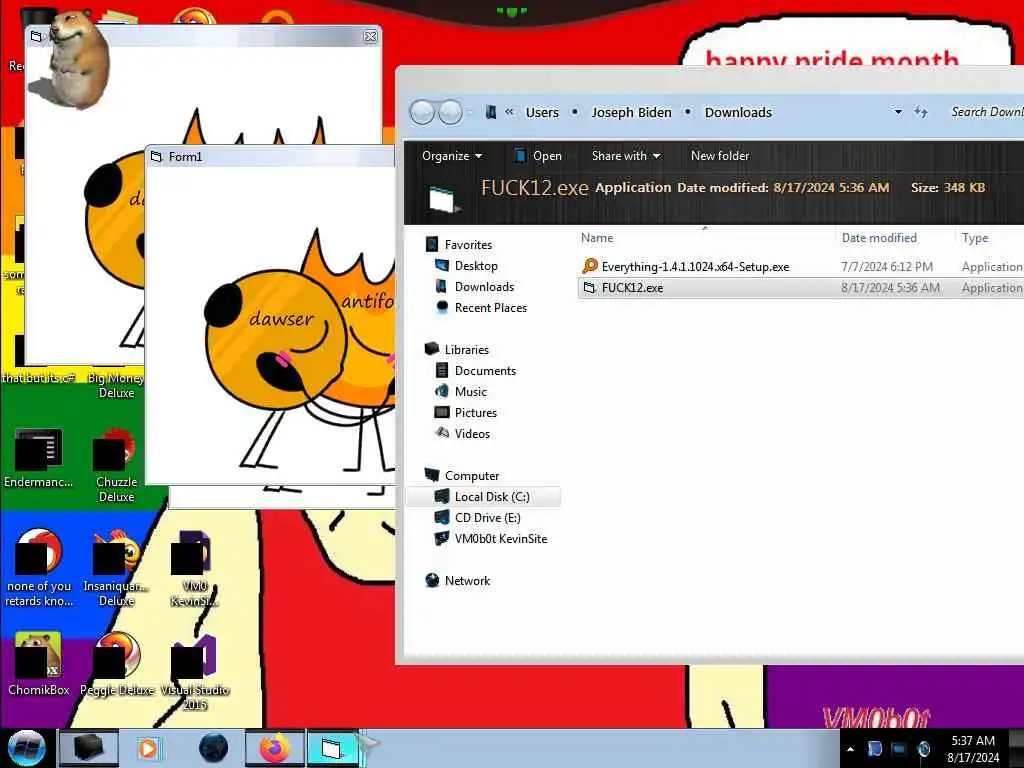The height and width of the screenshot is (768, 1024).
Task: Click the Windows Start orb
Action: coord(26,748)
